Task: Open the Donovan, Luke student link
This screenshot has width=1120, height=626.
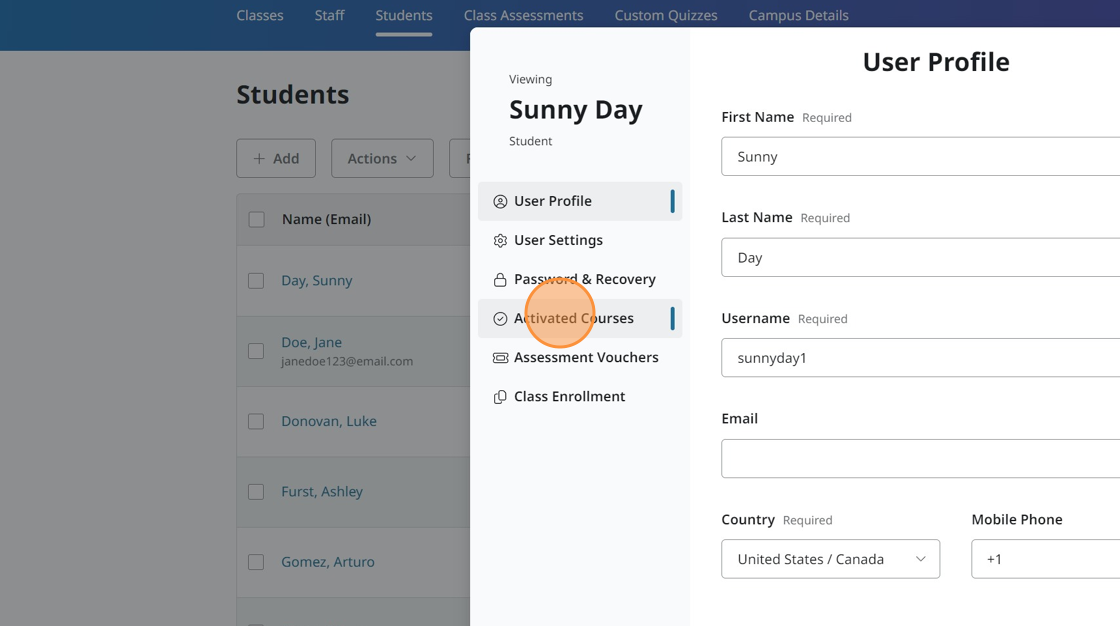Action: coord(329,422)
